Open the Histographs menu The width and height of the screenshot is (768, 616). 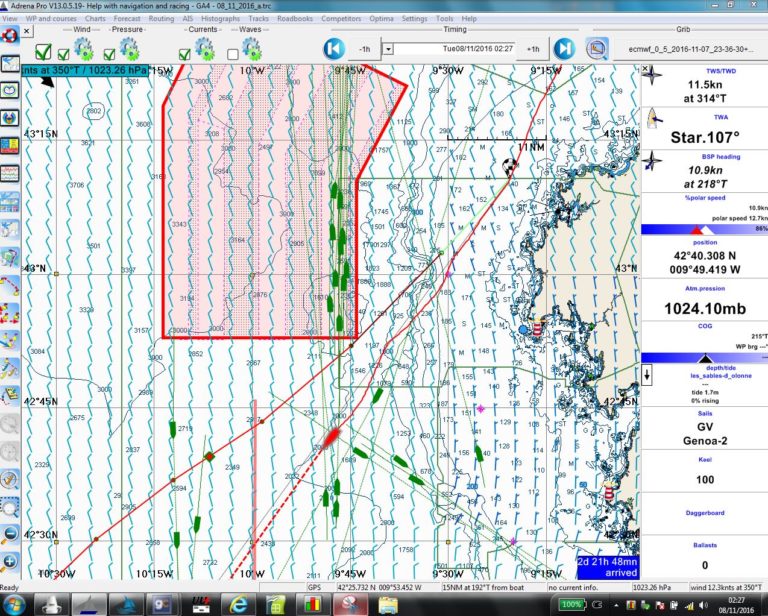pyautogui.click(x=220, y=19)
